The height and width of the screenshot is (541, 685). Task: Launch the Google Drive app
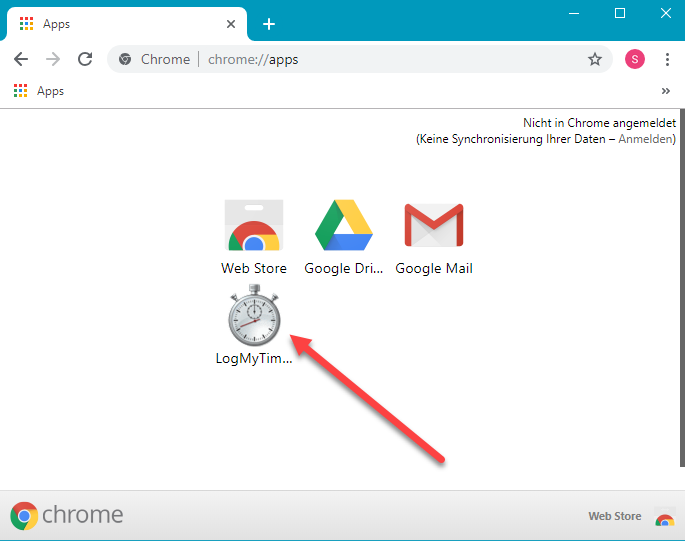[x=344, y=225]
